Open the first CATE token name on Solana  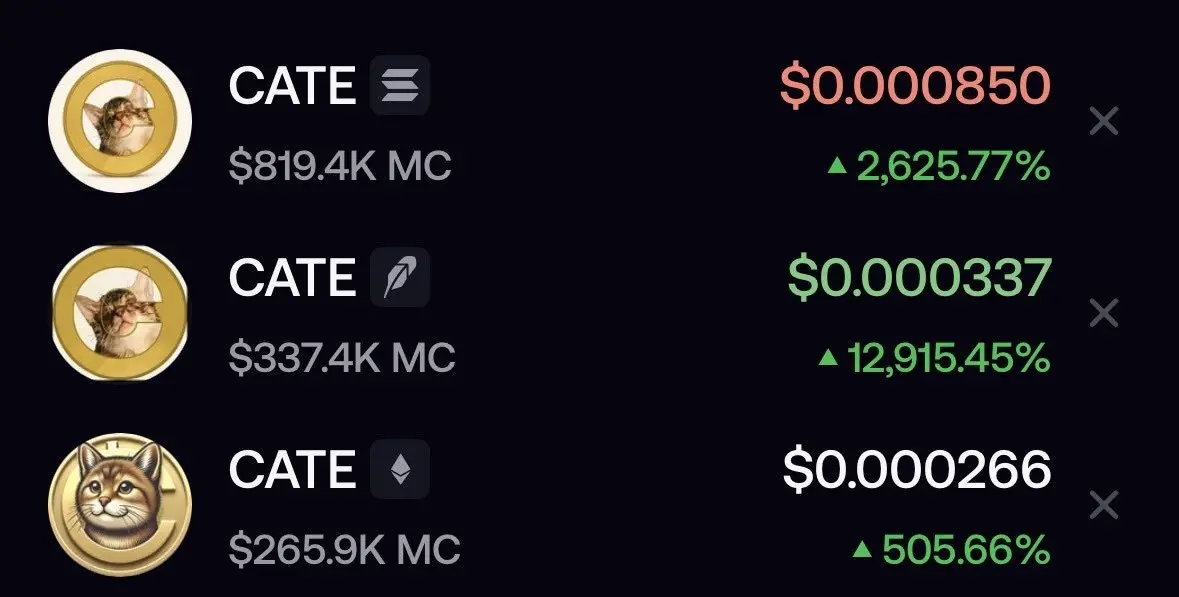coord(292,85)
